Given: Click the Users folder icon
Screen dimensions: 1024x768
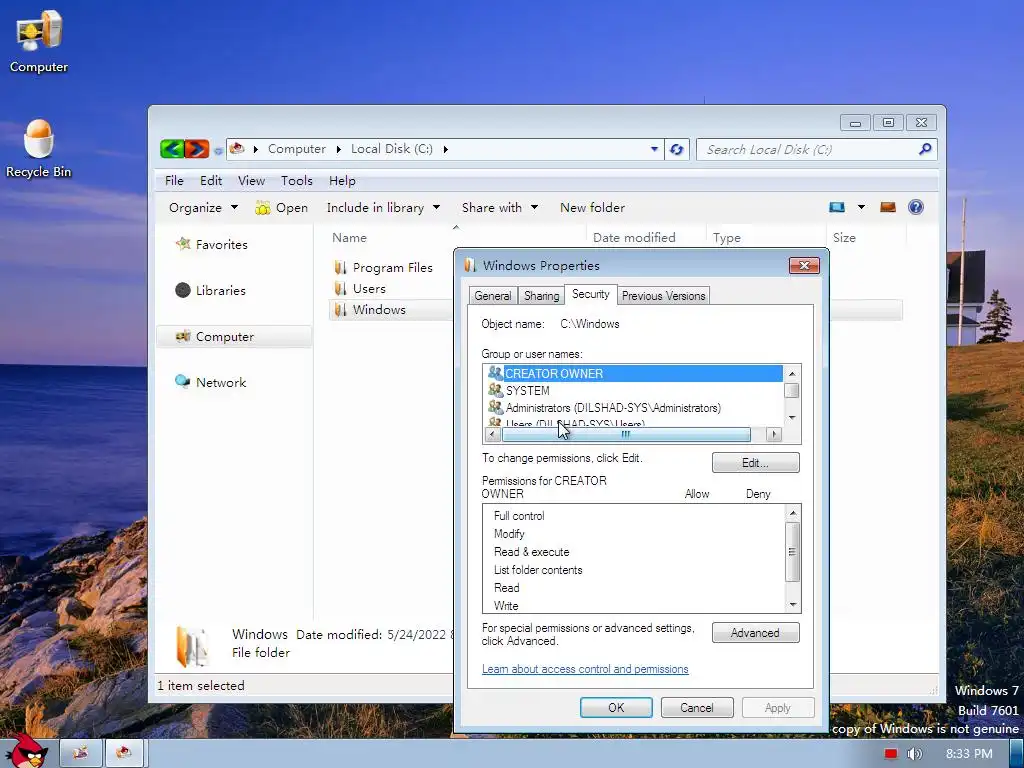Looking at the screenshot, I should 340,288.
